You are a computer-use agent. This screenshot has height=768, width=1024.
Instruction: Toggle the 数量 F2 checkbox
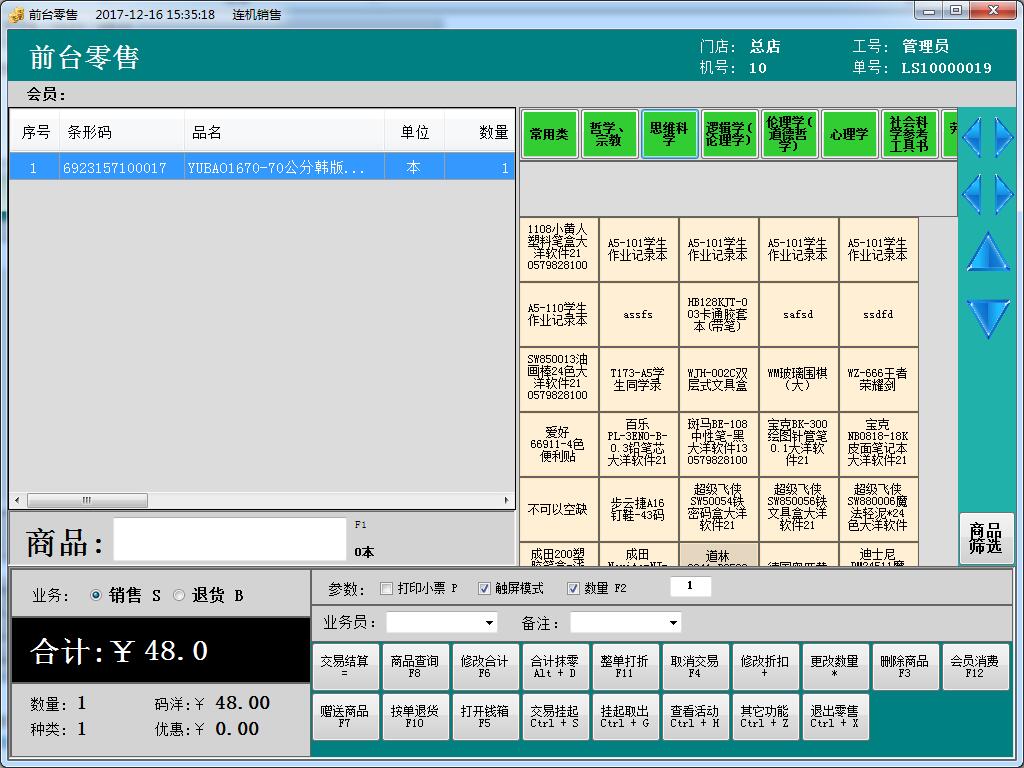click(573, 588)
